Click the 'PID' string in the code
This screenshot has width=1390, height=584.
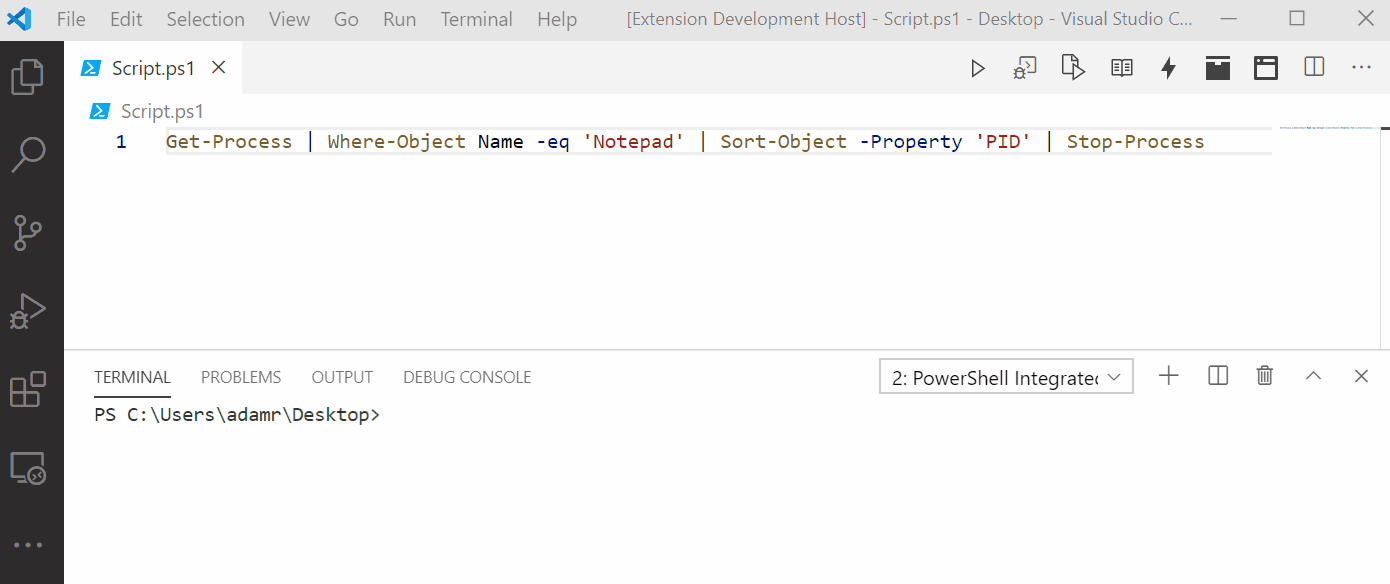tap(1003, 142)
